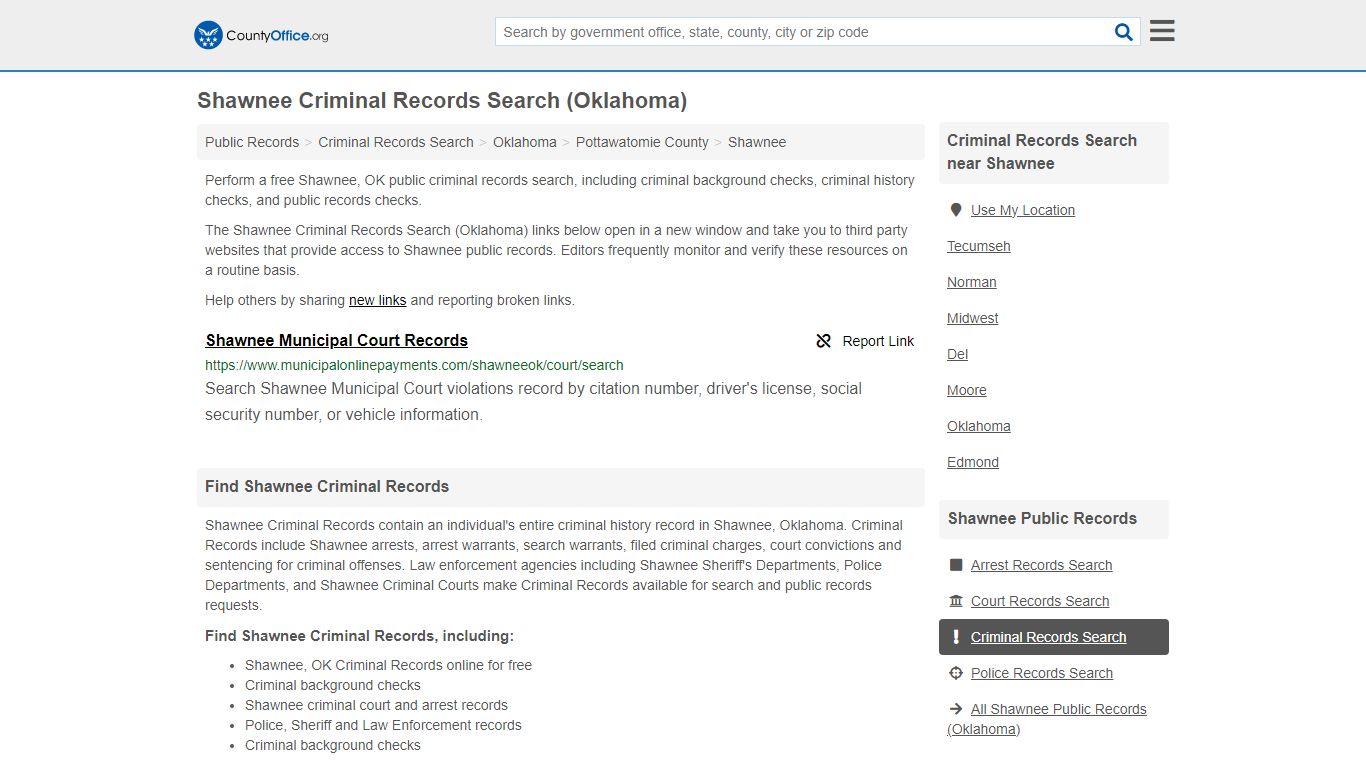Open Pottawatomie County breadcrumb
1366x768 pixels.
tap(642, 142)
